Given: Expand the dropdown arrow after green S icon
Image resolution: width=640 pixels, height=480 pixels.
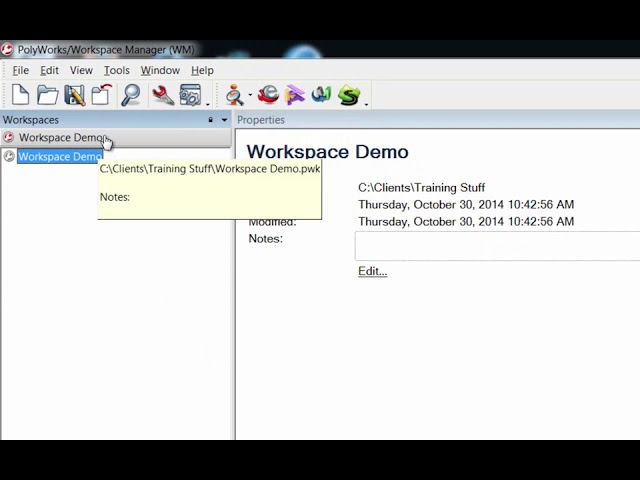Looking at the screenshot, I should coord(366,104).
